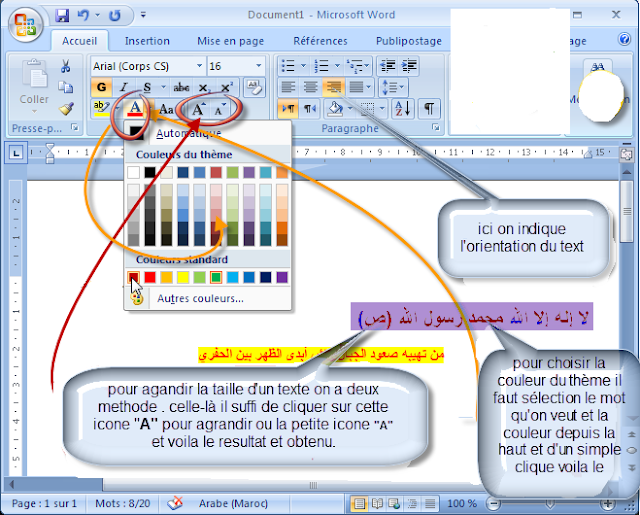Switch to full screen reading view

point(377,504)
